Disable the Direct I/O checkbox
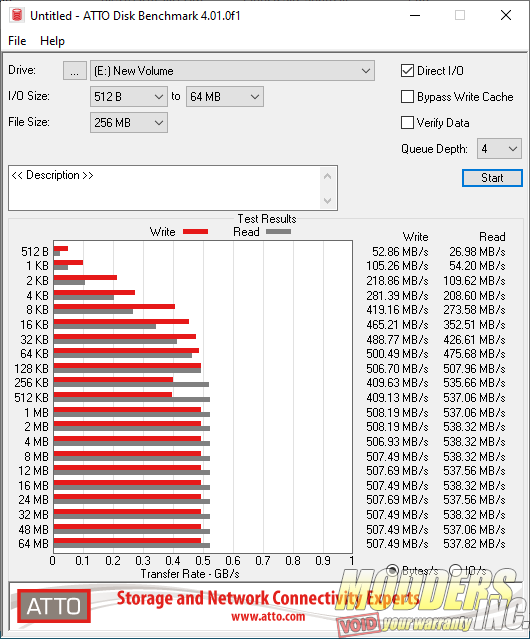 click(x=407, y=71)
